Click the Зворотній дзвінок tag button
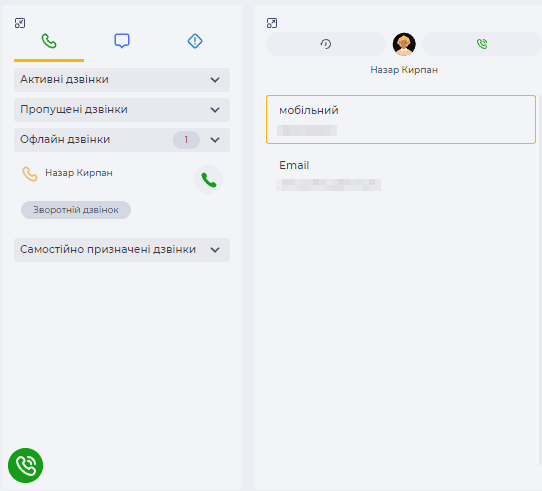The width and height of the screenshot is (542, 491). pyautogui.click(x=76, y=210)
